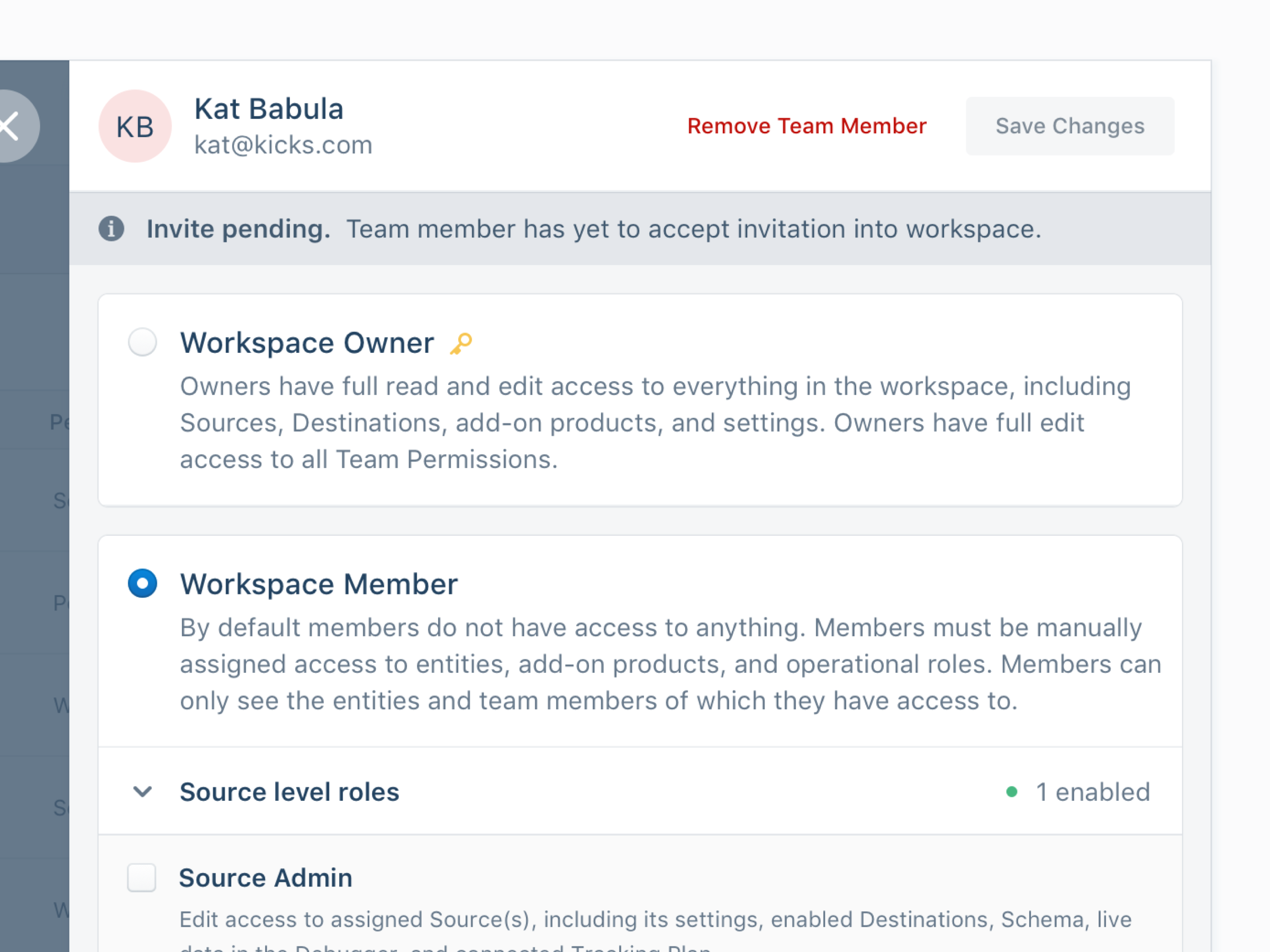Click the 1 enabled indicator label
Screen dimensions: 1270x952
(x=1093, y=792)
